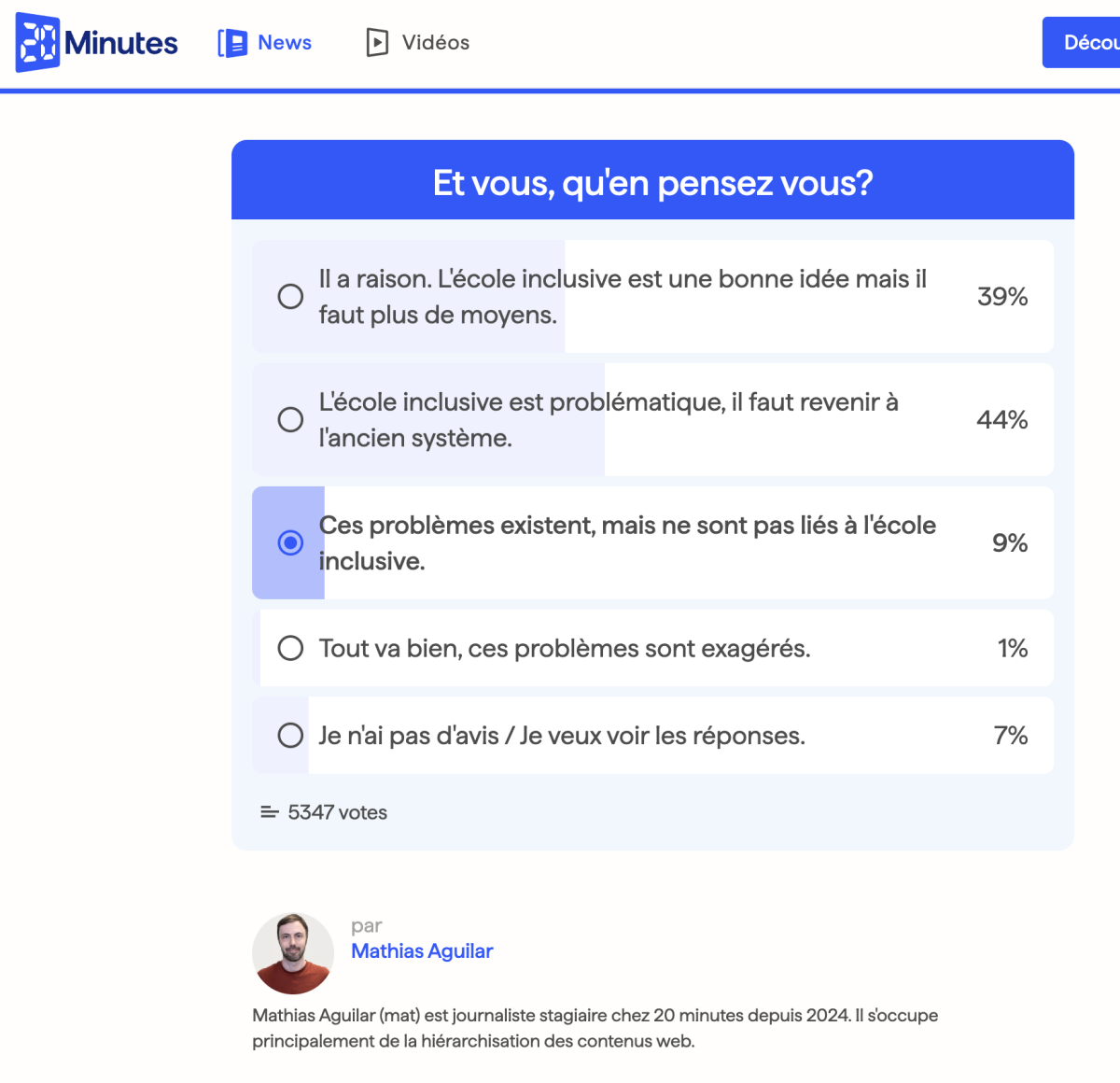Select radio for "revenir à l'ancien système"

coord(290,419)
